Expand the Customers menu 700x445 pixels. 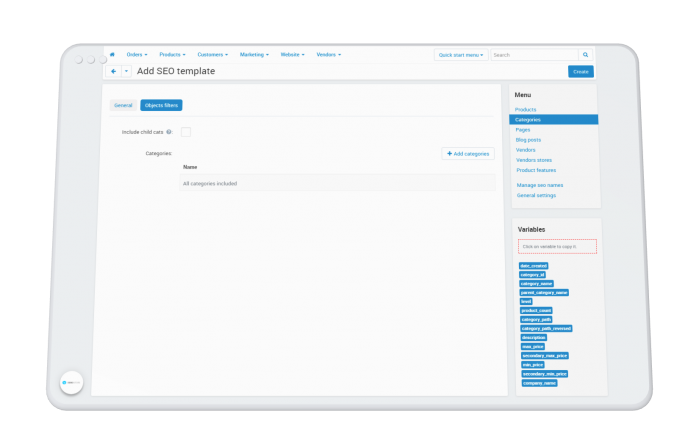[212, 54]
